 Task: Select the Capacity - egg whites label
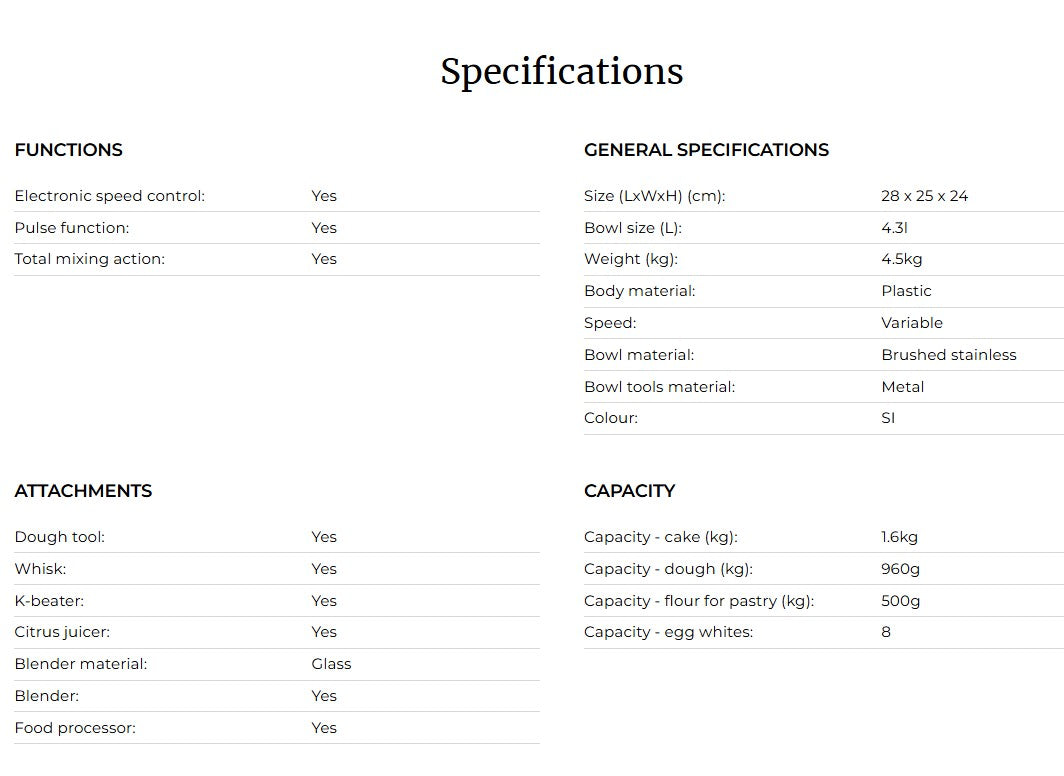(668, 632)
